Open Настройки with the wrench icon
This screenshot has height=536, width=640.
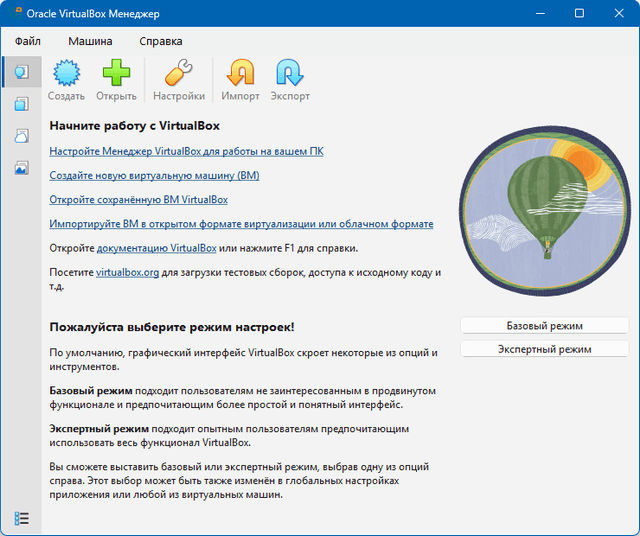(179, 76)
